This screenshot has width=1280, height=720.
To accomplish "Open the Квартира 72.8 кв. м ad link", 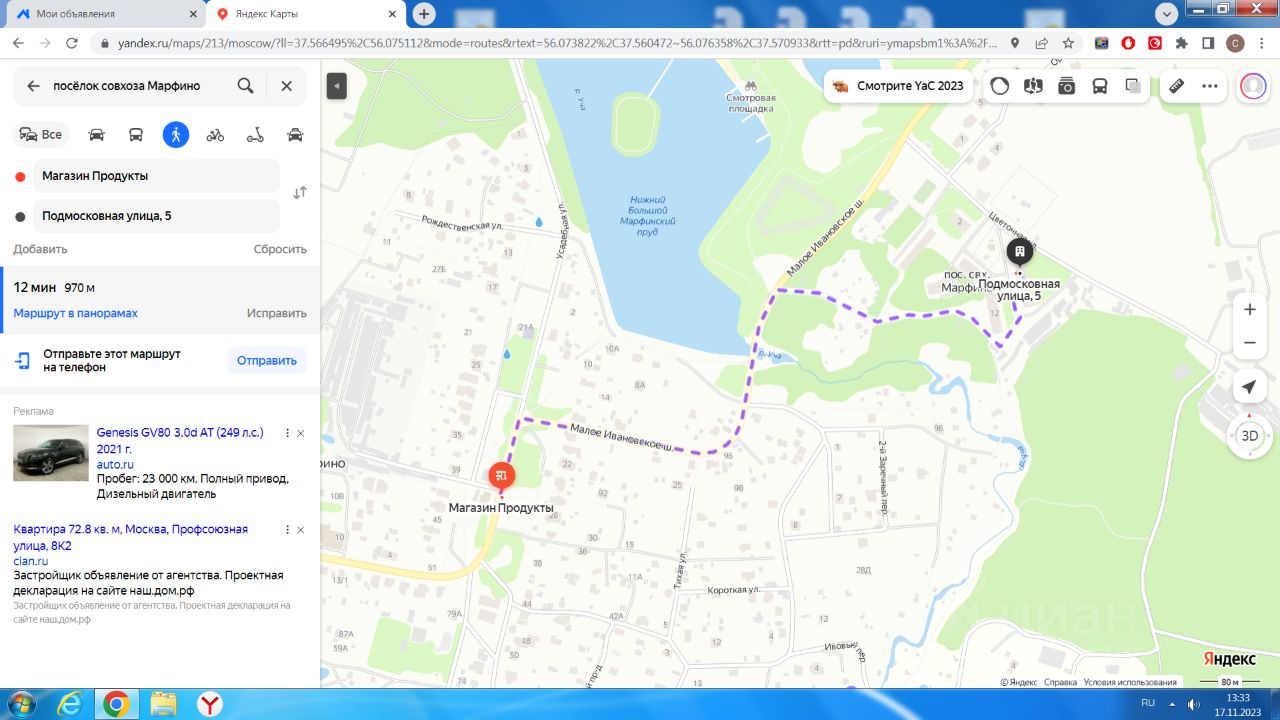I will click(130, 538).
